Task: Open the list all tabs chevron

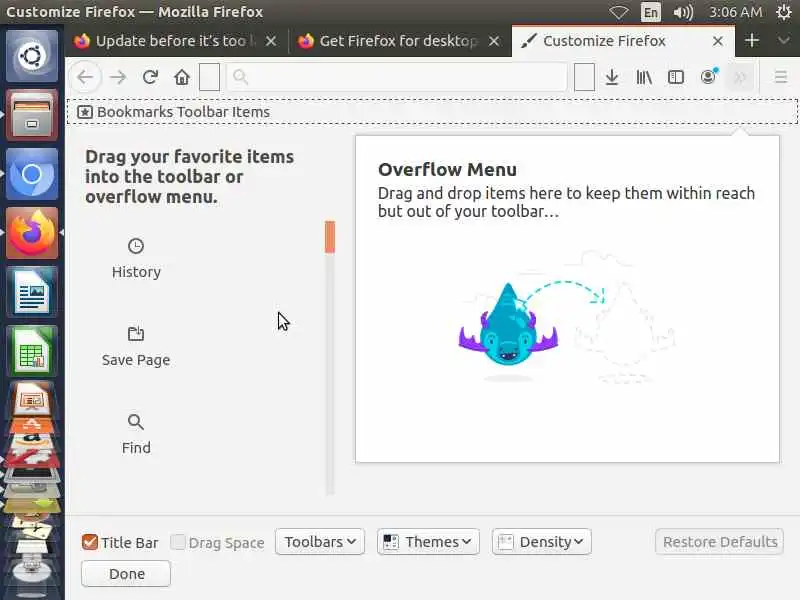Action: click(784, 40)
